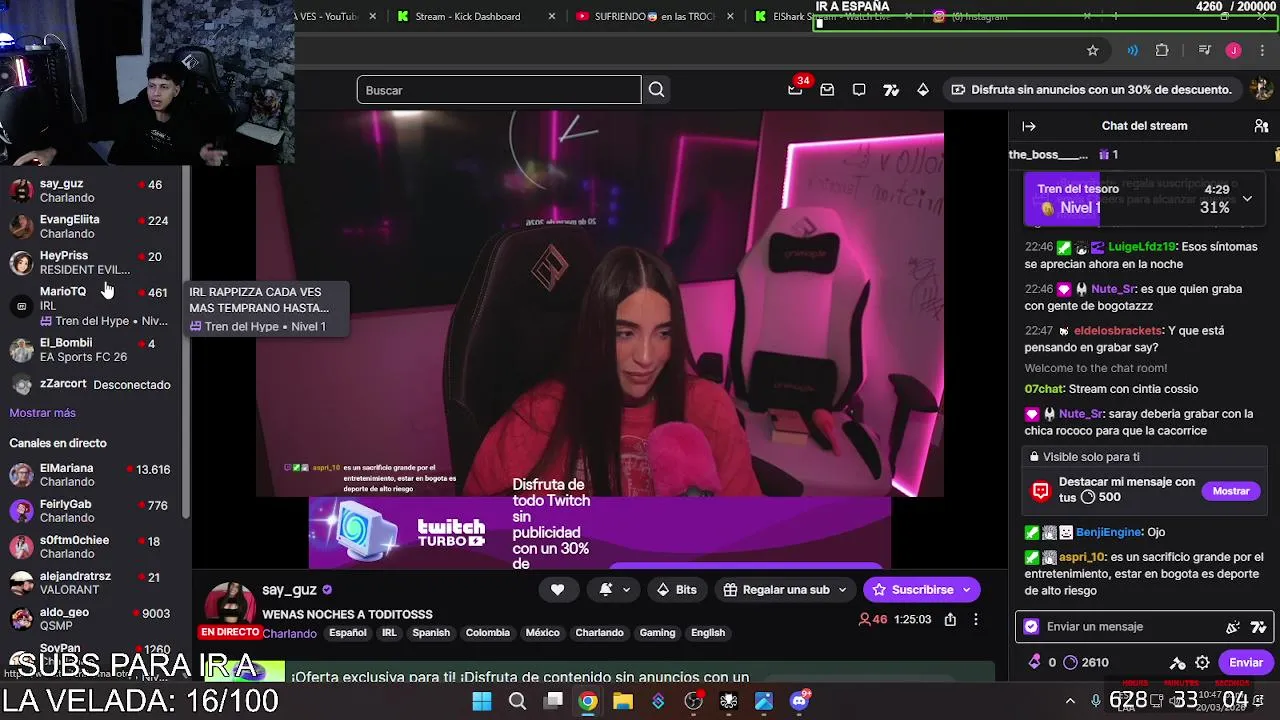Open chat settings gear icon
1280x720 pixels.
pos(1202,662)
